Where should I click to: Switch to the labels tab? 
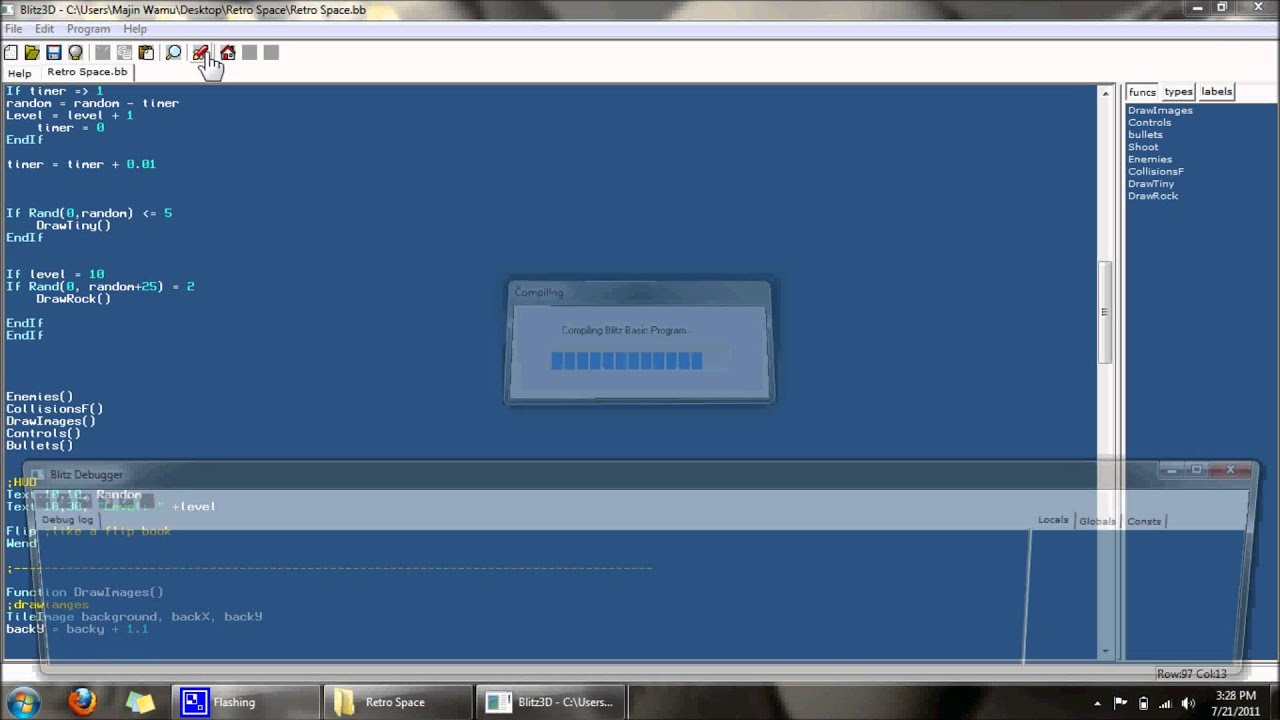(x=1217, y=92)
